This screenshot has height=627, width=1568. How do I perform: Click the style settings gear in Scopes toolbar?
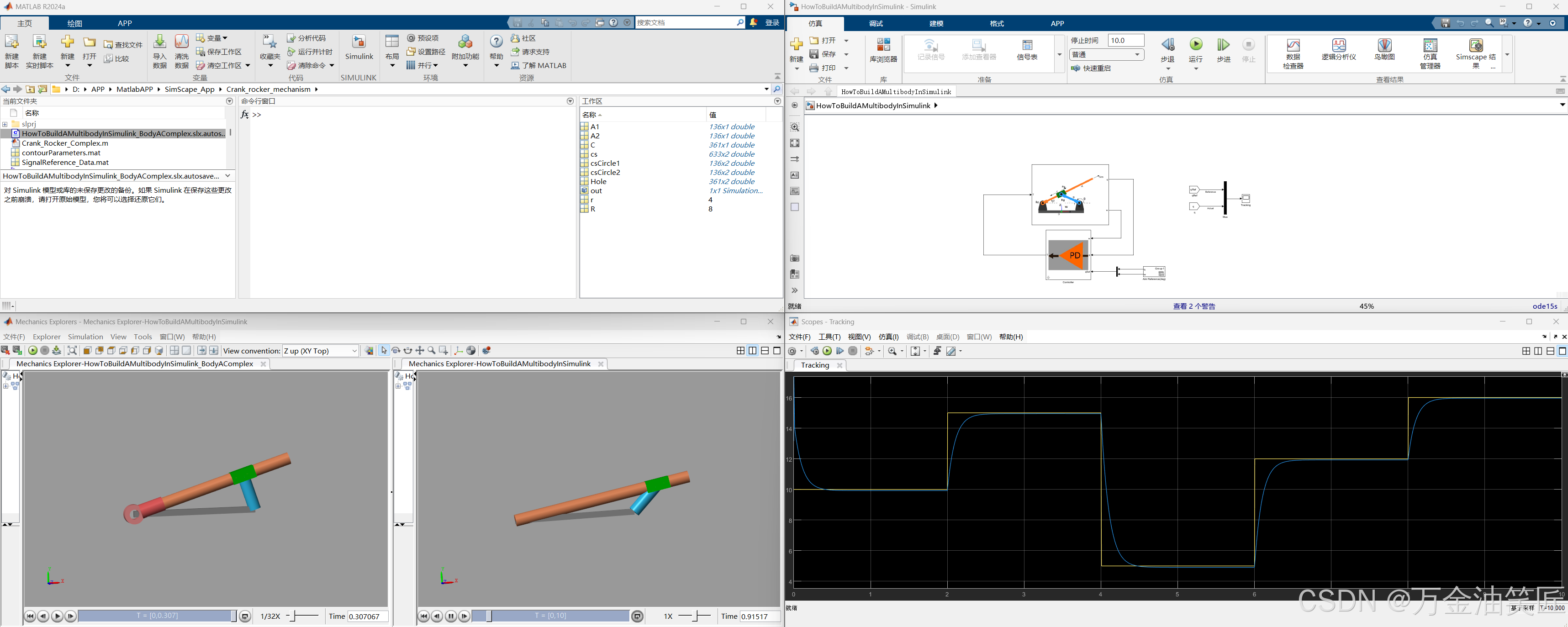[x=792, y=351]
